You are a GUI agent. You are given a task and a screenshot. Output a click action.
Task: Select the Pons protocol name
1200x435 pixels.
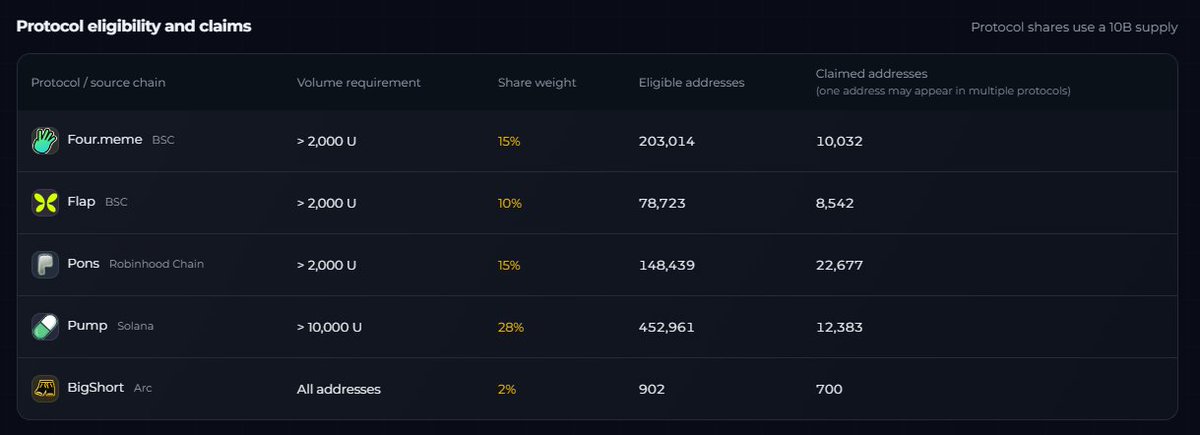tap(83, 264)
